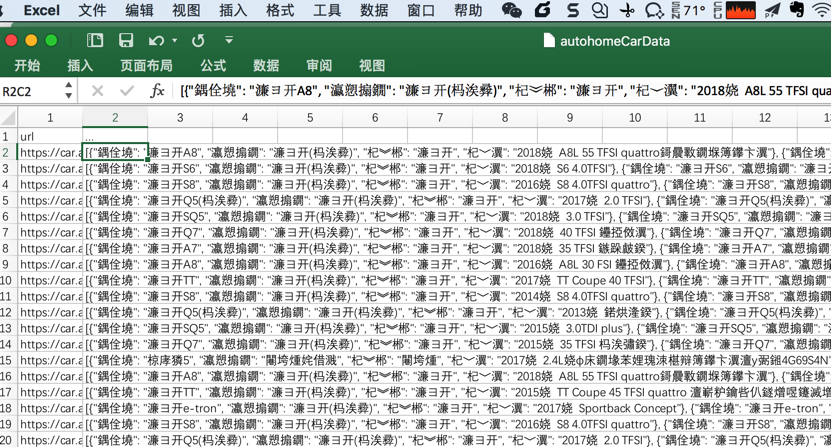Image resolution: width=831 pixels, height=447 pixels.
Task: Select row 10 header
Action: 8,281
